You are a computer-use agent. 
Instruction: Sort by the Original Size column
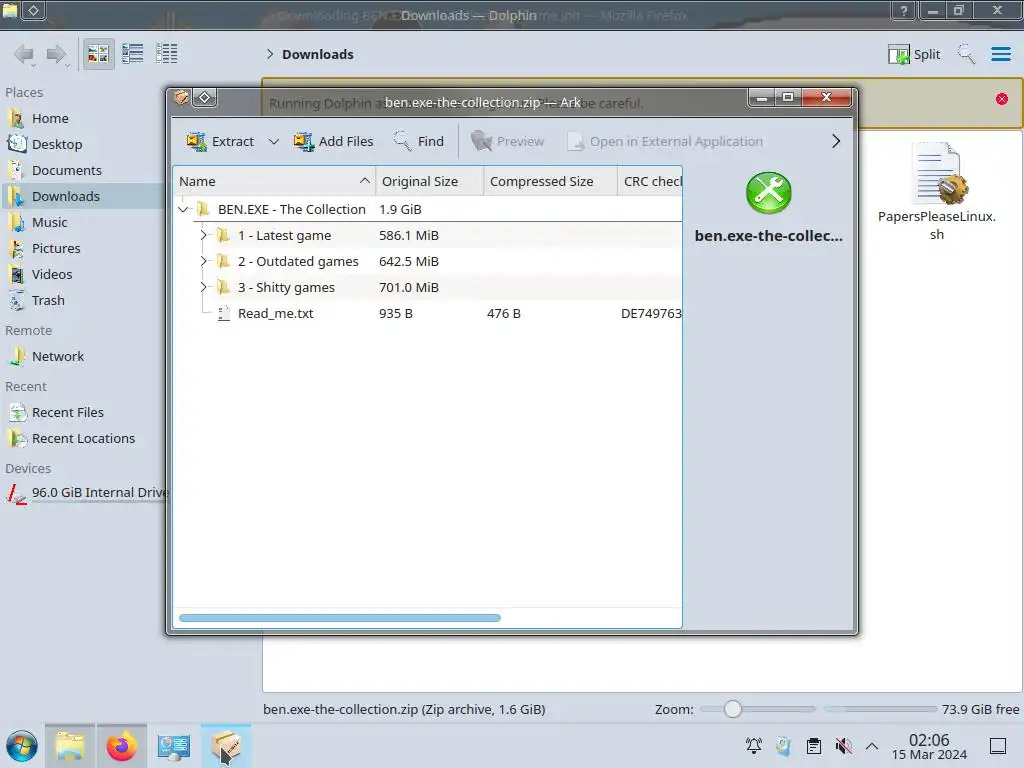(x=429, y=182)
